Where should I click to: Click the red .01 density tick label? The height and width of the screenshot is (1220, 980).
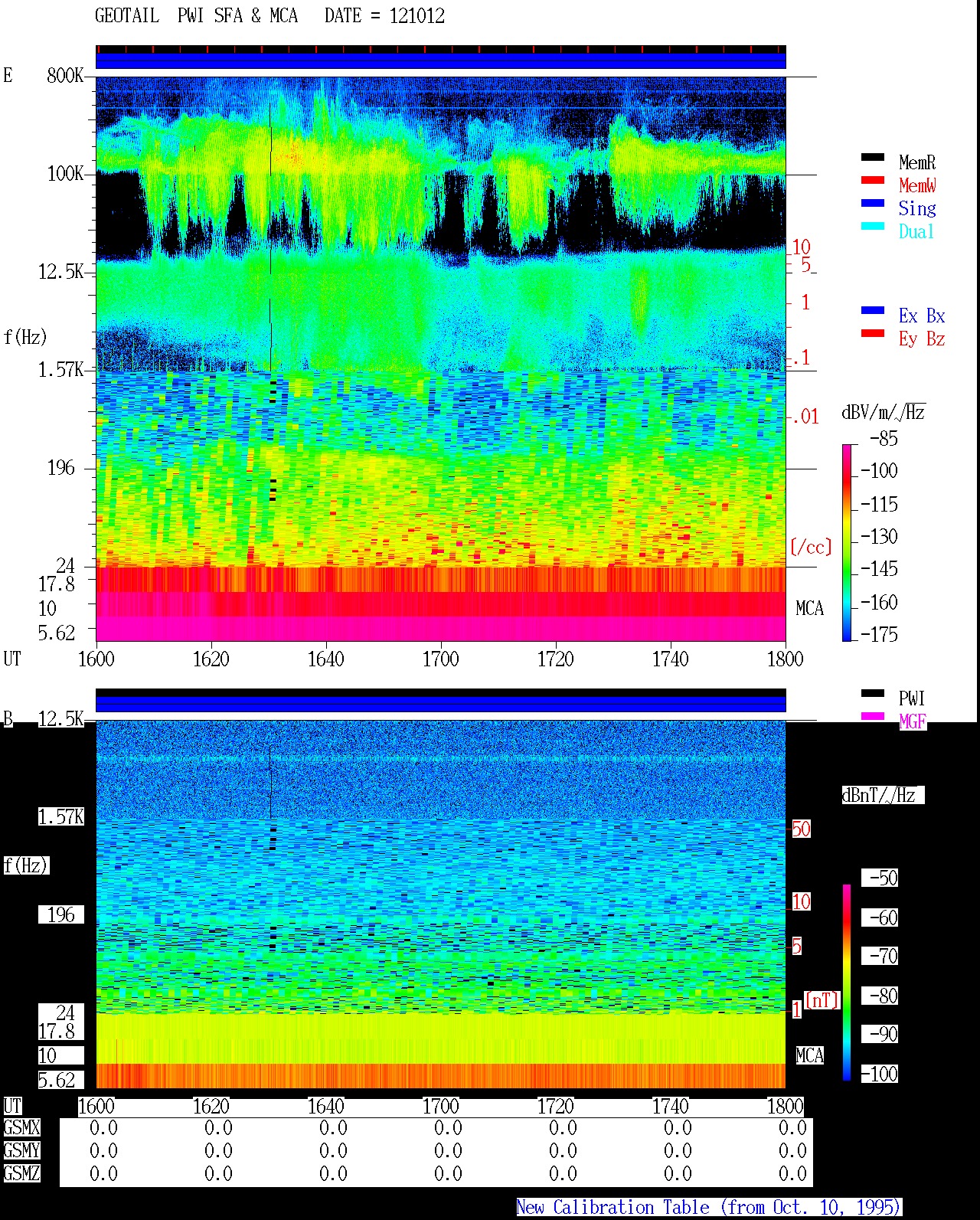click(805, 417)
